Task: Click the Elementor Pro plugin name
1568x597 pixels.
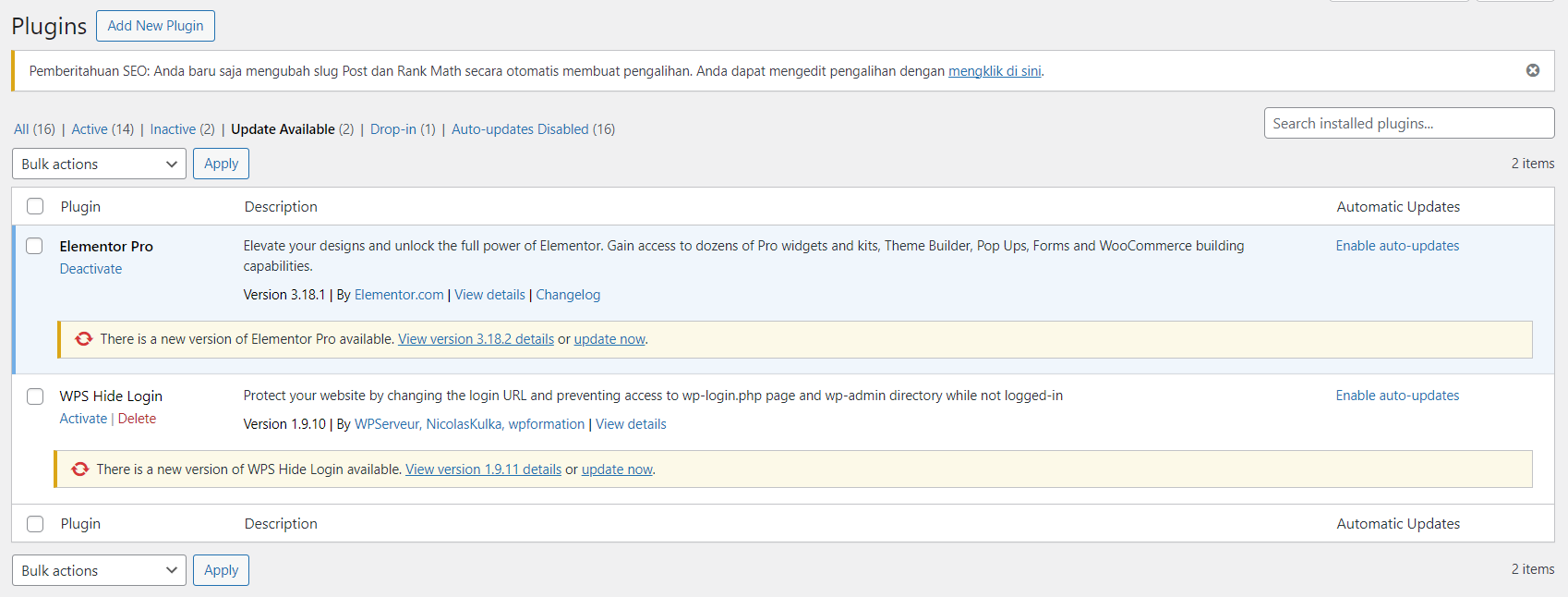Action: (106, 247)
